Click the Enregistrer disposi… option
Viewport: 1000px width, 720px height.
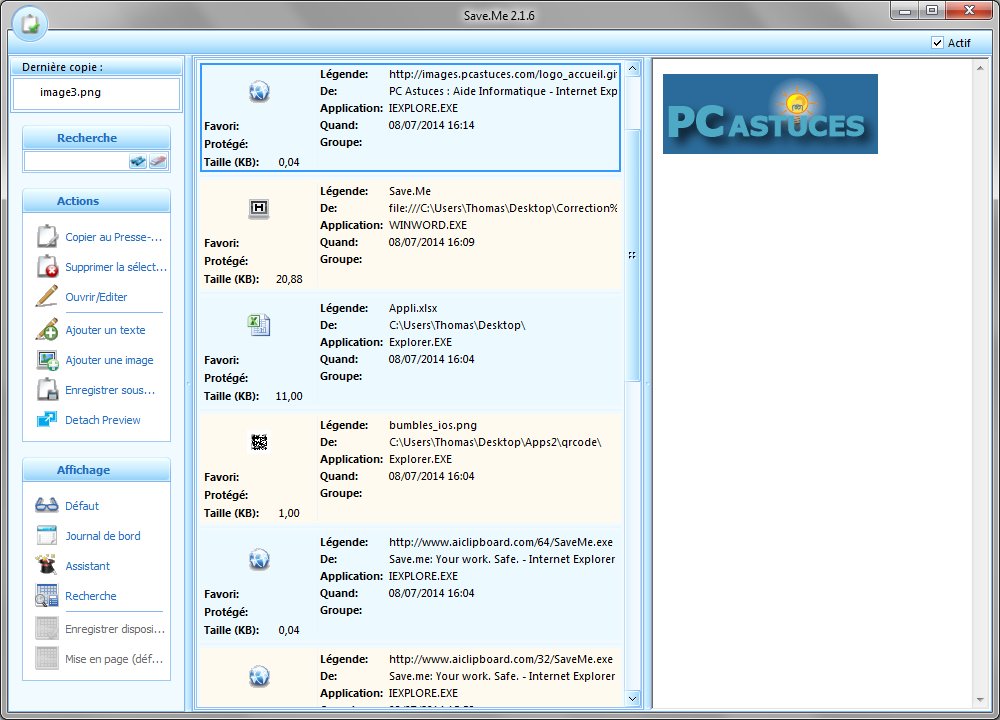[x=115, y=629]
